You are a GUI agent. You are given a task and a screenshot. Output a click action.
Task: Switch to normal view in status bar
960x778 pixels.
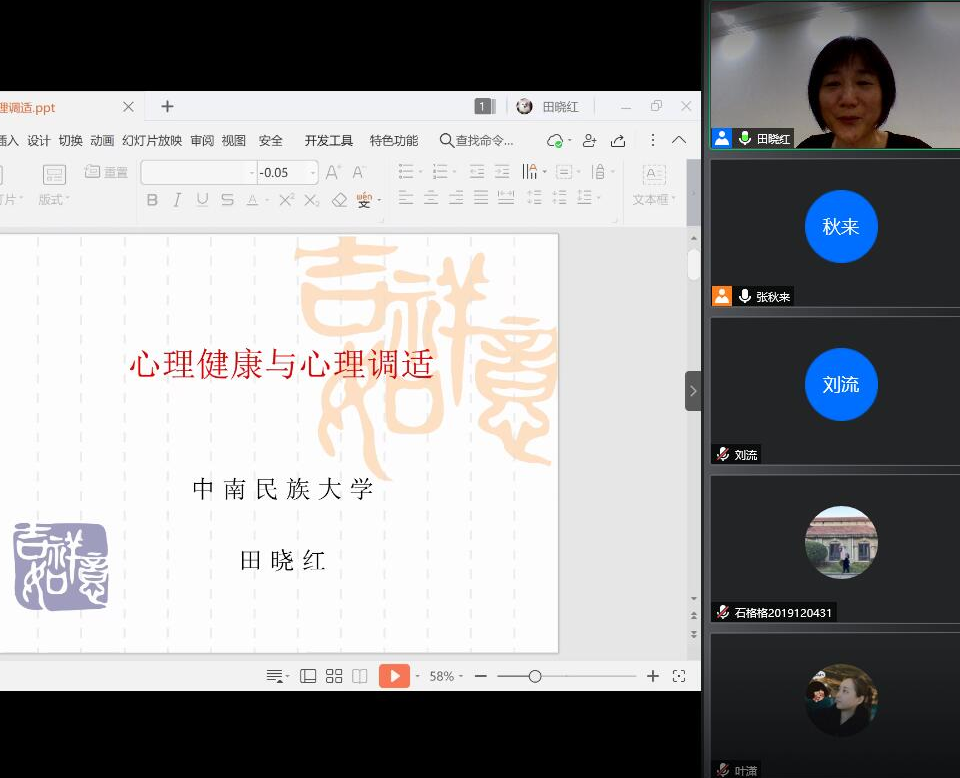click(x=308, y=676)
